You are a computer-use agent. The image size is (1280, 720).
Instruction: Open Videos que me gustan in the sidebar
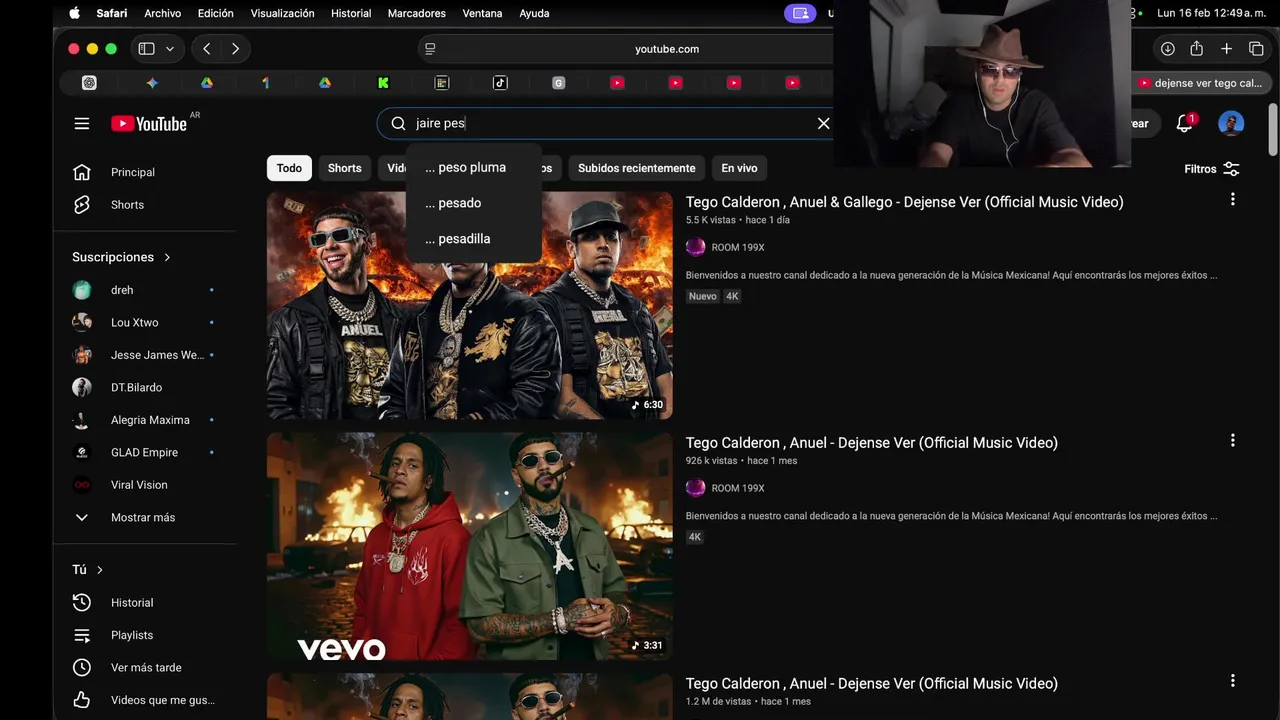(163, 700)
